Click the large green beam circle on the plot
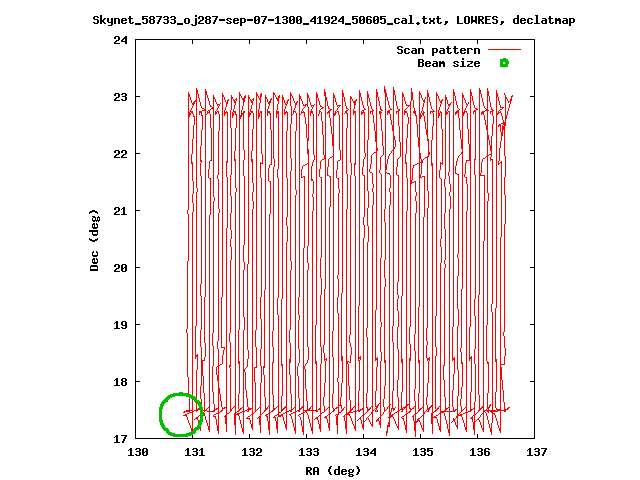 click(181, 414)
